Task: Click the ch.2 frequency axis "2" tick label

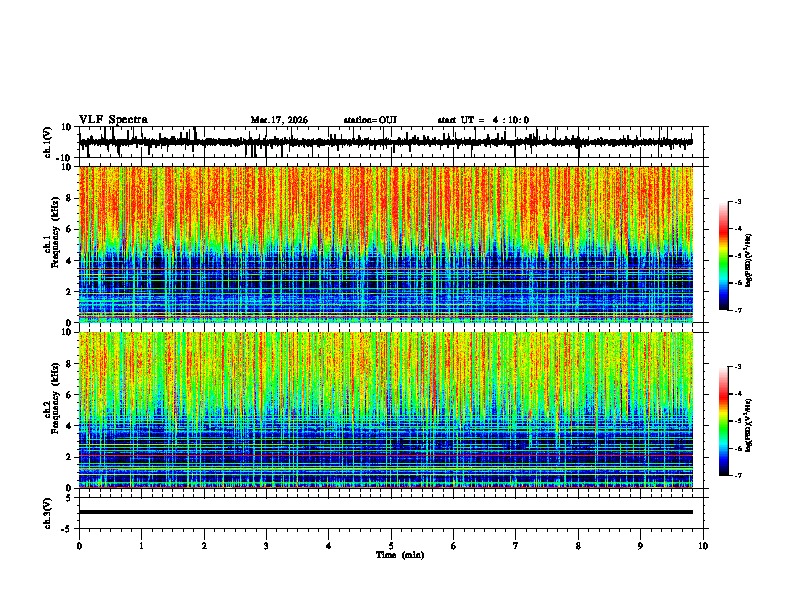Action: [x=69, y=457]
